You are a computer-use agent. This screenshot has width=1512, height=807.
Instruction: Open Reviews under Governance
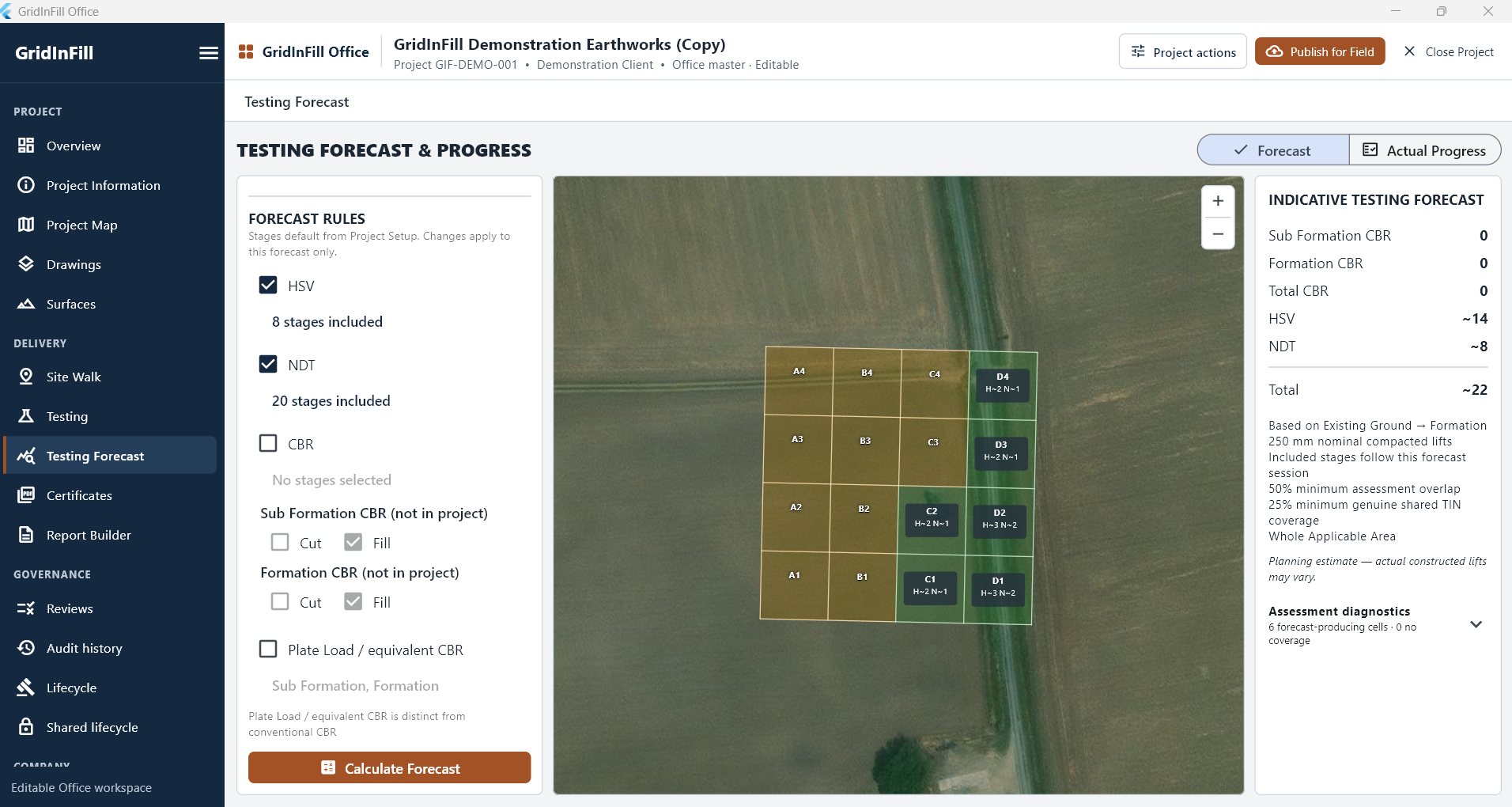pyautogui.click(x=111, y=608)
